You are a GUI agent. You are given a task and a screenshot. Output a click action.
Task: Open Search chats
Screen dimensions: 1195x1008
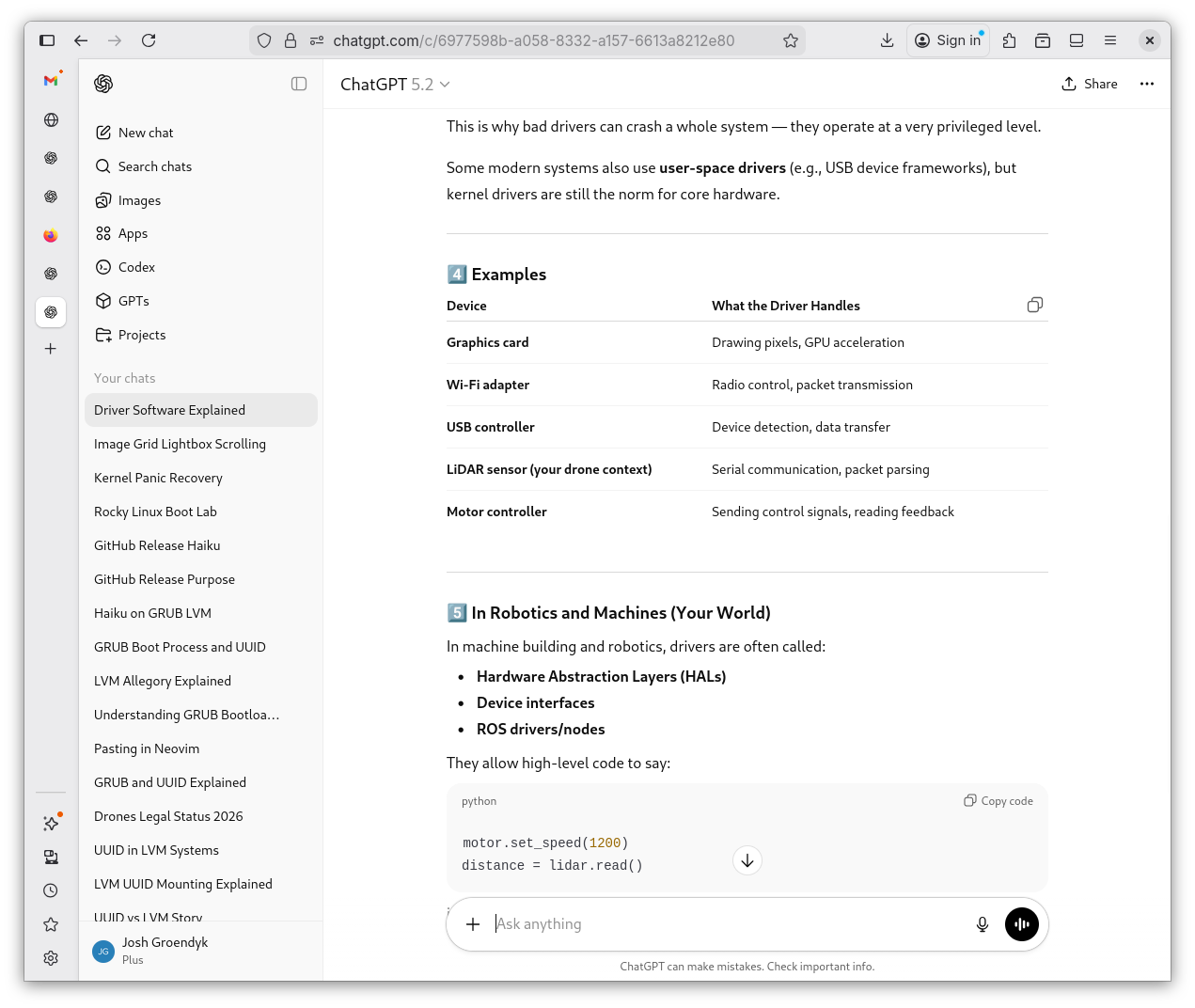tap(154, 166)
